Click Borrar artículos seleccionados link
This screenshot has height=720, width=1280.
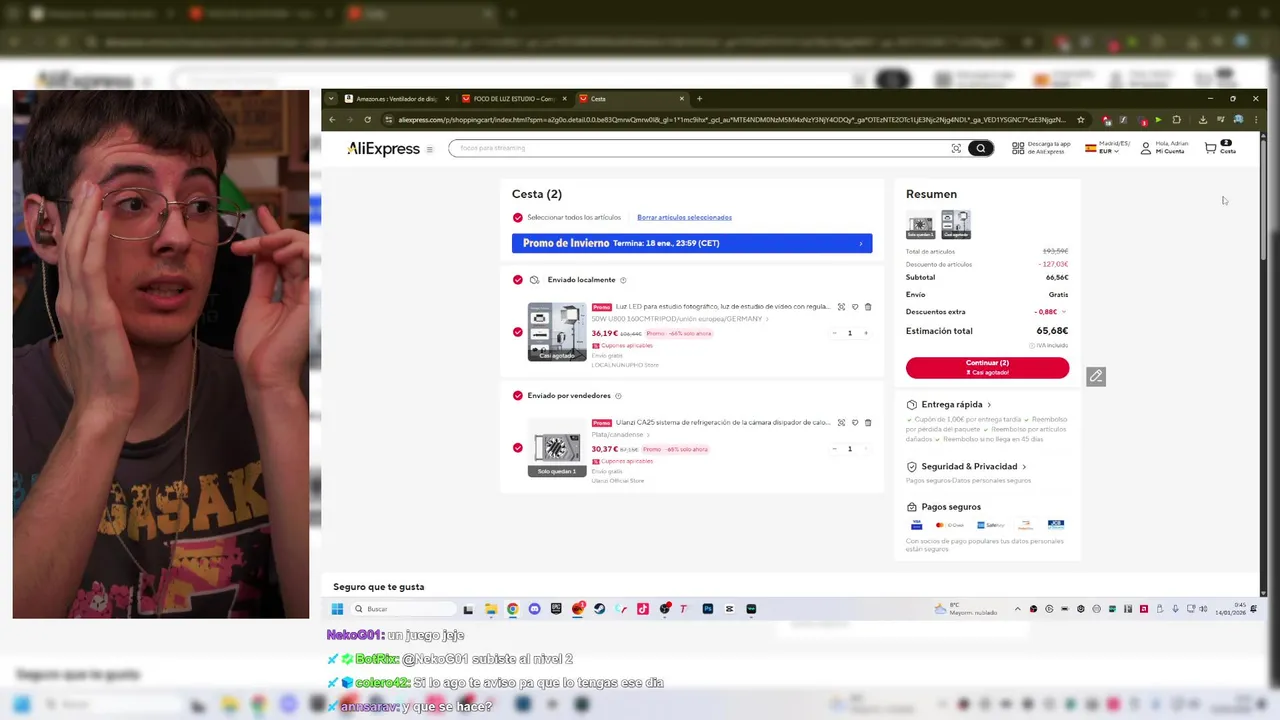684,217
